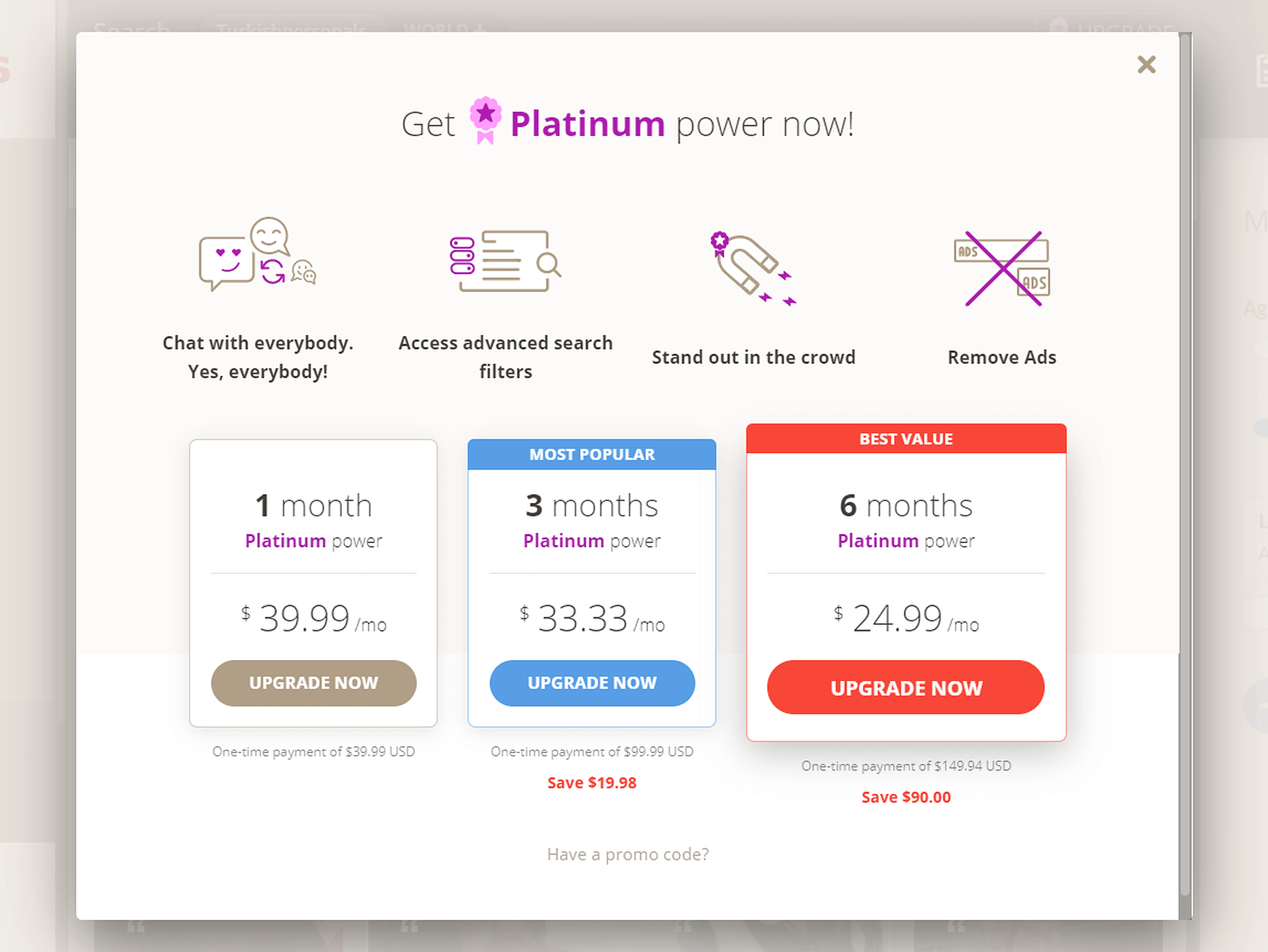This screenshot has height=952, width=1268.
Task: Select the BEST VALUE plan banner
Action: coord(906,440)
